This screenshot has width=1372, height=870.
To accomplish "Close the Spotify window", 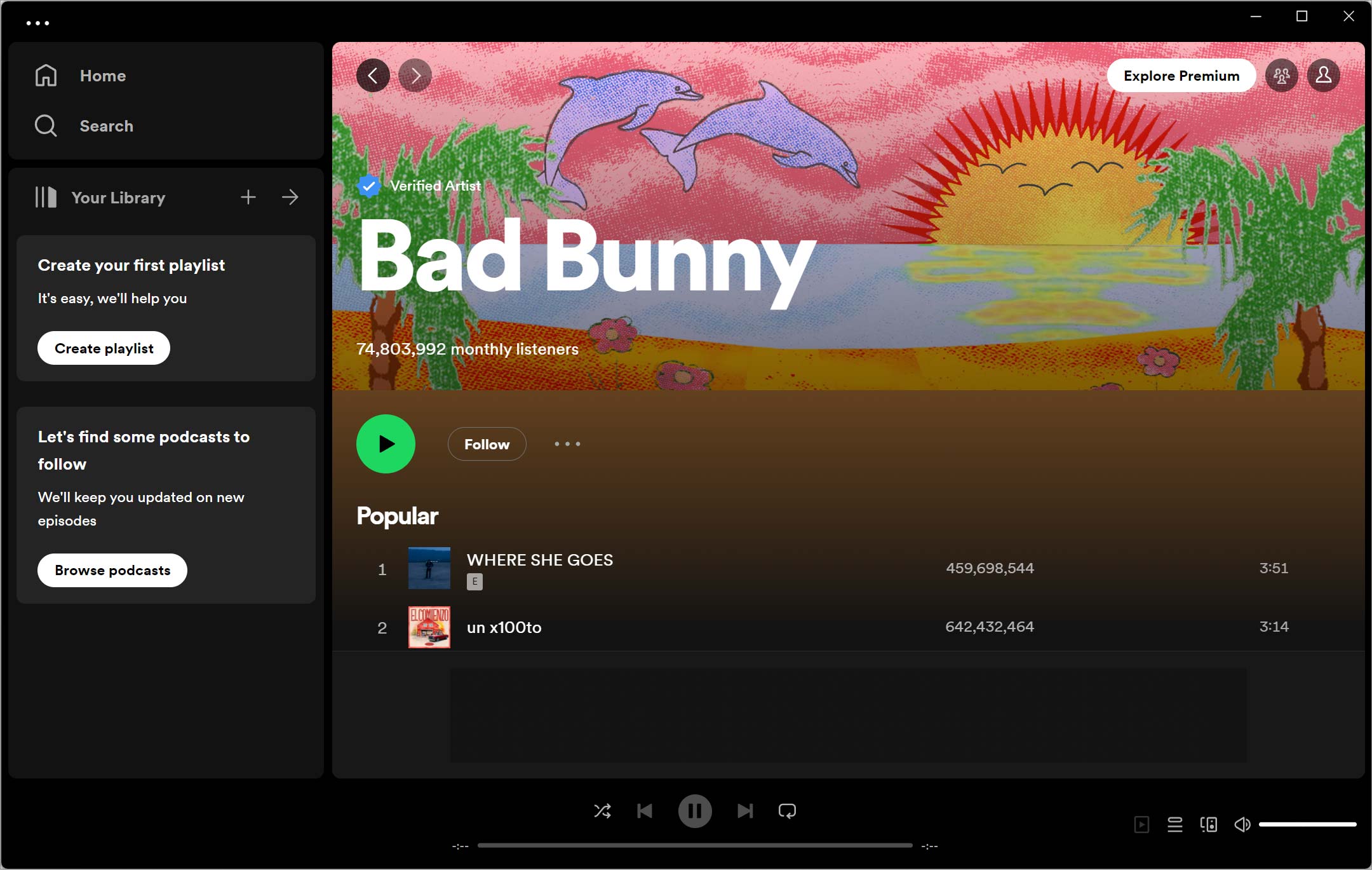I will click(x=1348, y=17).
